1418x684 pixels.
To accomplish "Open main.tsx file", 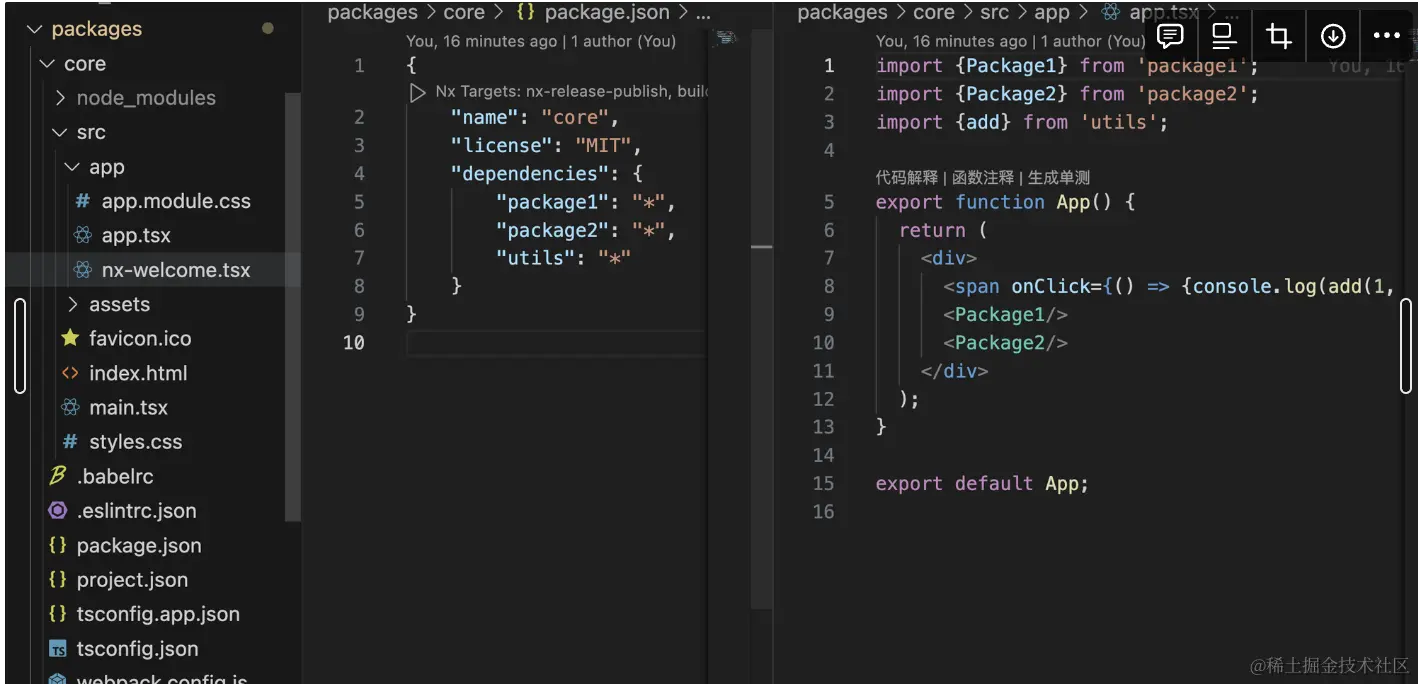I will click(x=128, y=407).
